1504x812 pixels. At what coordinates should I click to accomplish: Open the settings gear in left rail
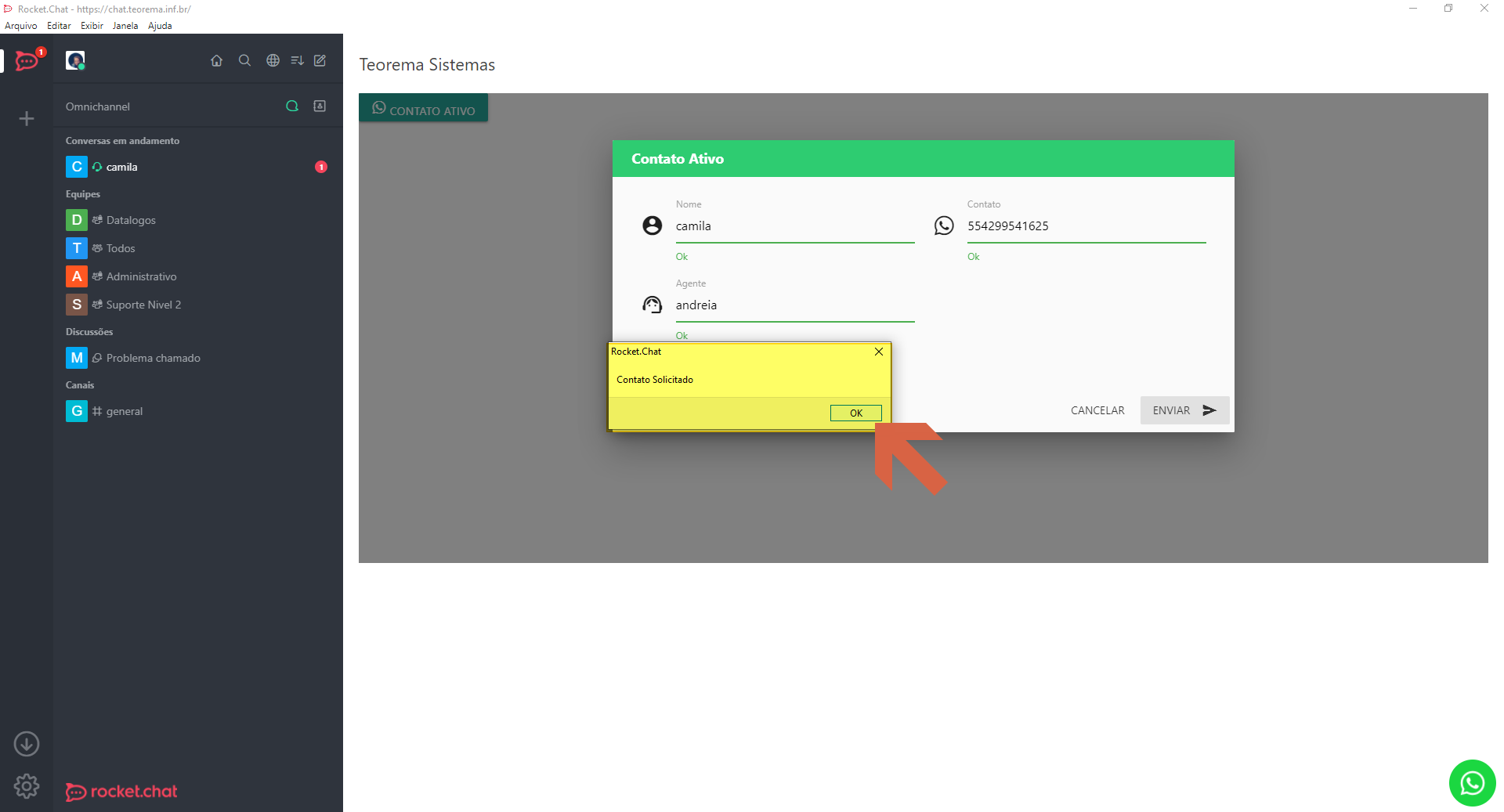[27, 786]
